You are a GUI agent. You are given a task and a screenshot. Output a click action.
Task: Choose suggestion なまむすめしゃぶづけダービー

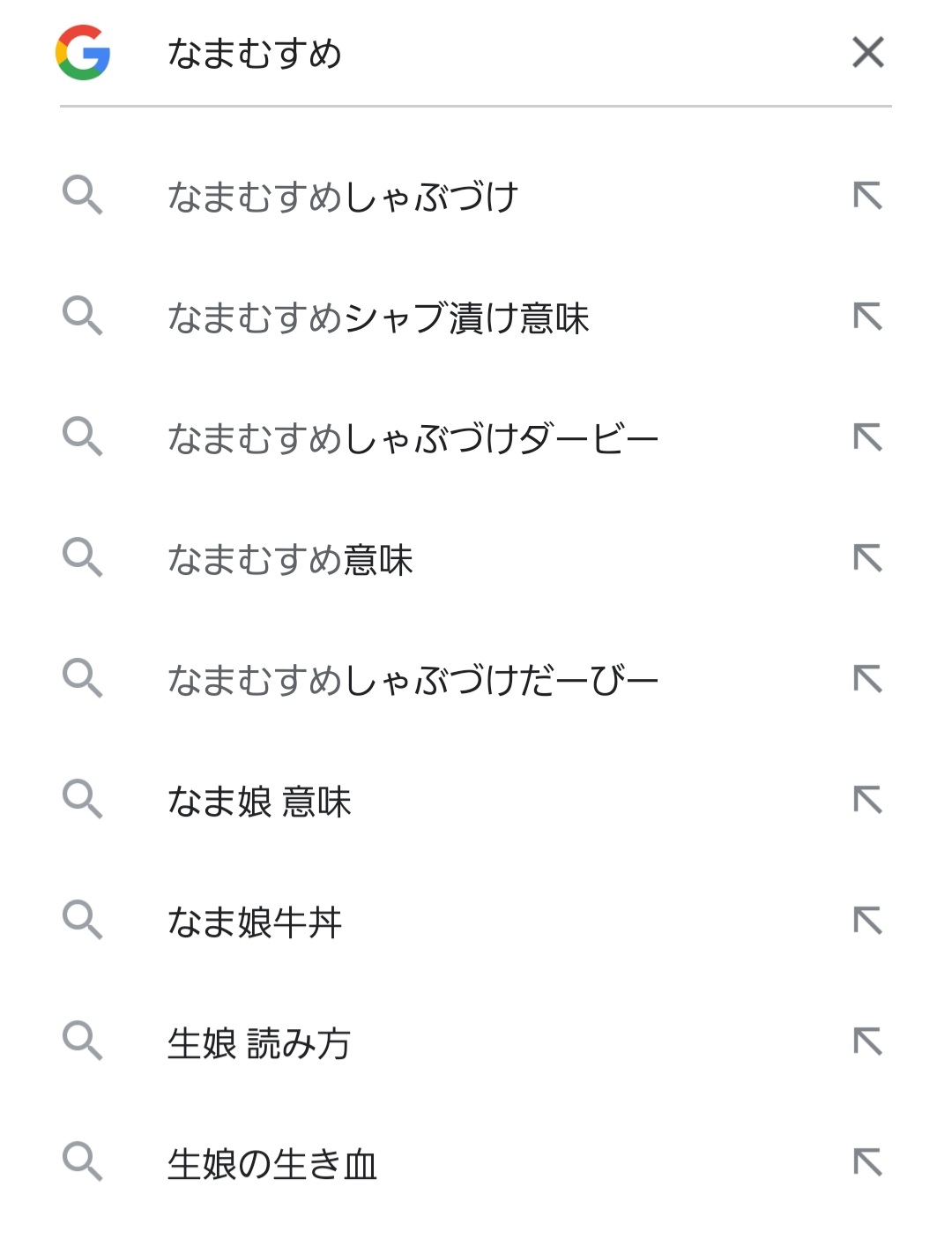pos(413,438)
